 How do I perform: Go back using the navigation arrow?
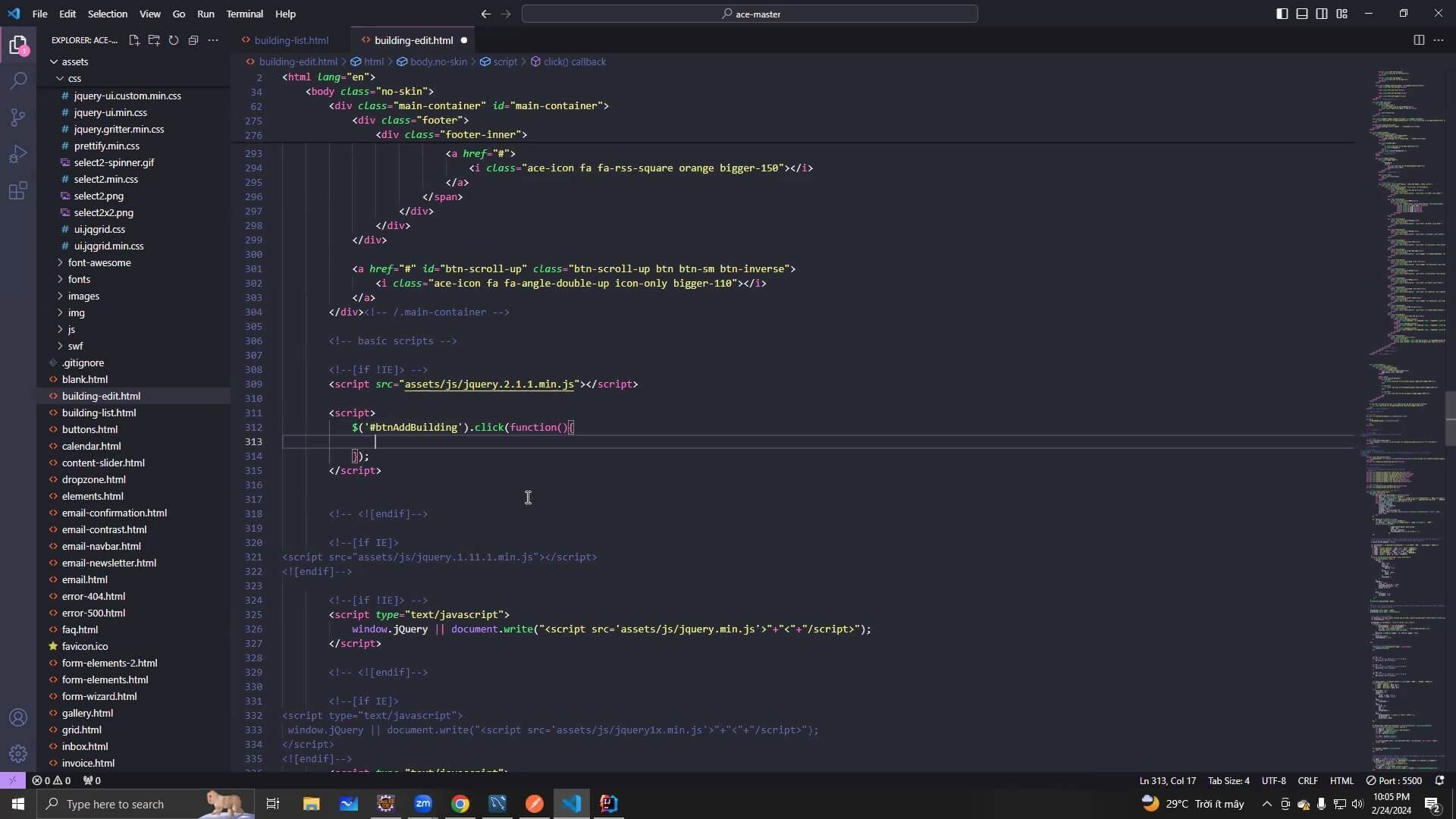click(x=486, y=14)
